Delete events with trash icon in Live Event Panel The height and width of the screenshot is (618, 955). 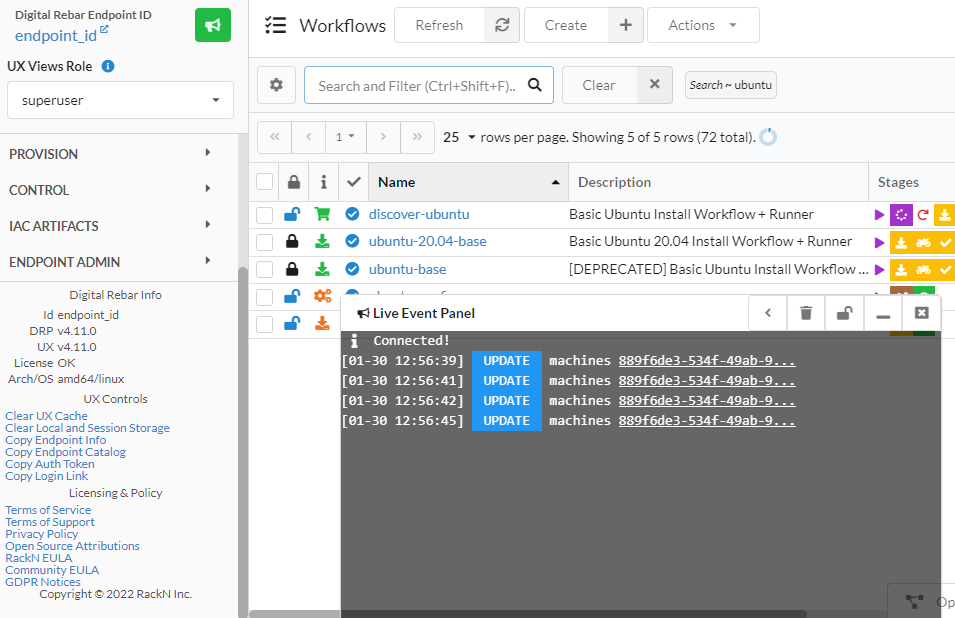coord(806,313)
